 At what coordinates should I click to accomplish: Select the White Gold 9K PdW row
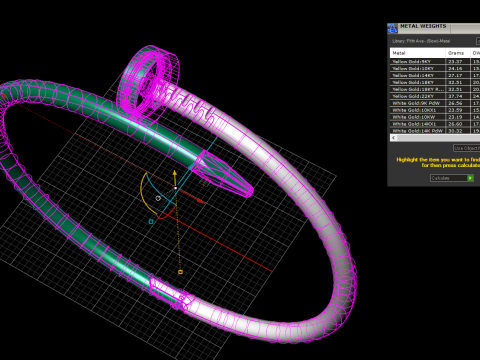pyautogui.click(x=435, y=103)
